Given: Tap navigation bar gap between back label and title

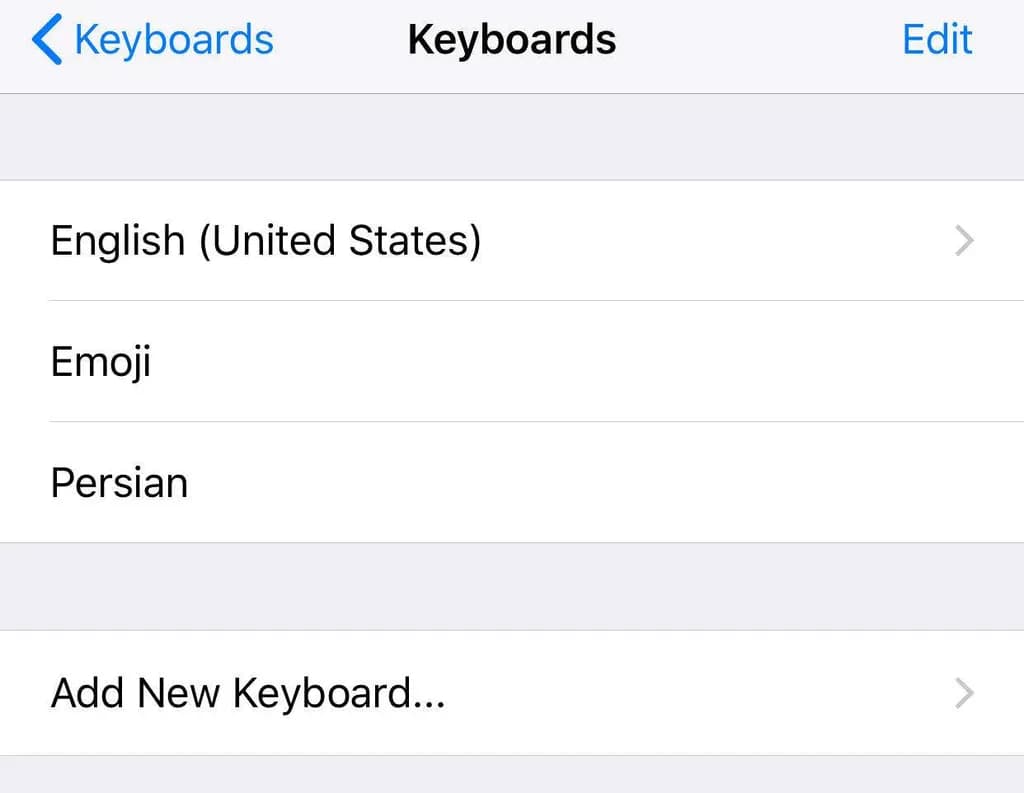Looking at the screenshot, I should coord(340,41).
